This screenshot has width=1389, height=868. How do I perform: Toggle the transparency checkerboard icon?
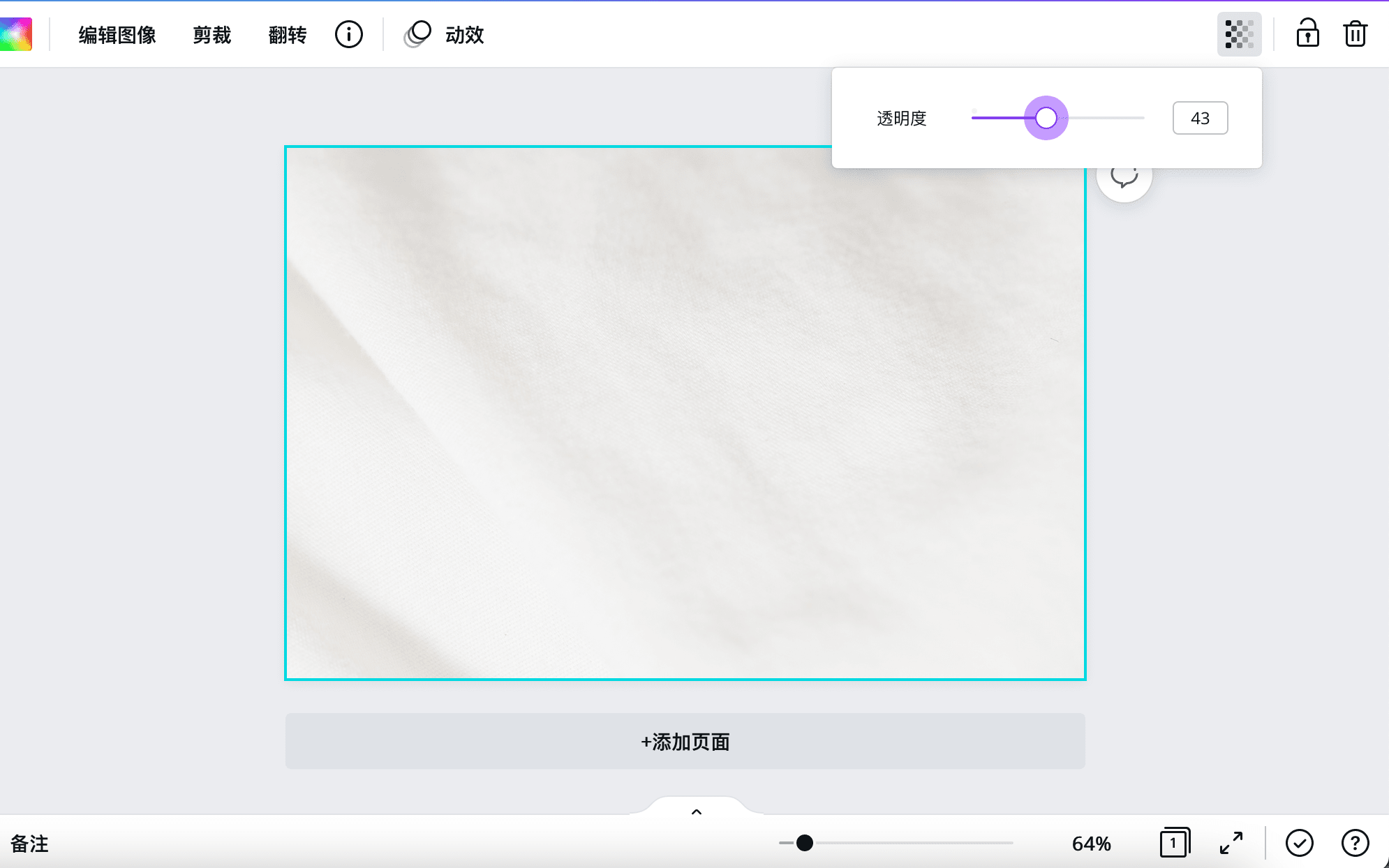click(1239, 34)
